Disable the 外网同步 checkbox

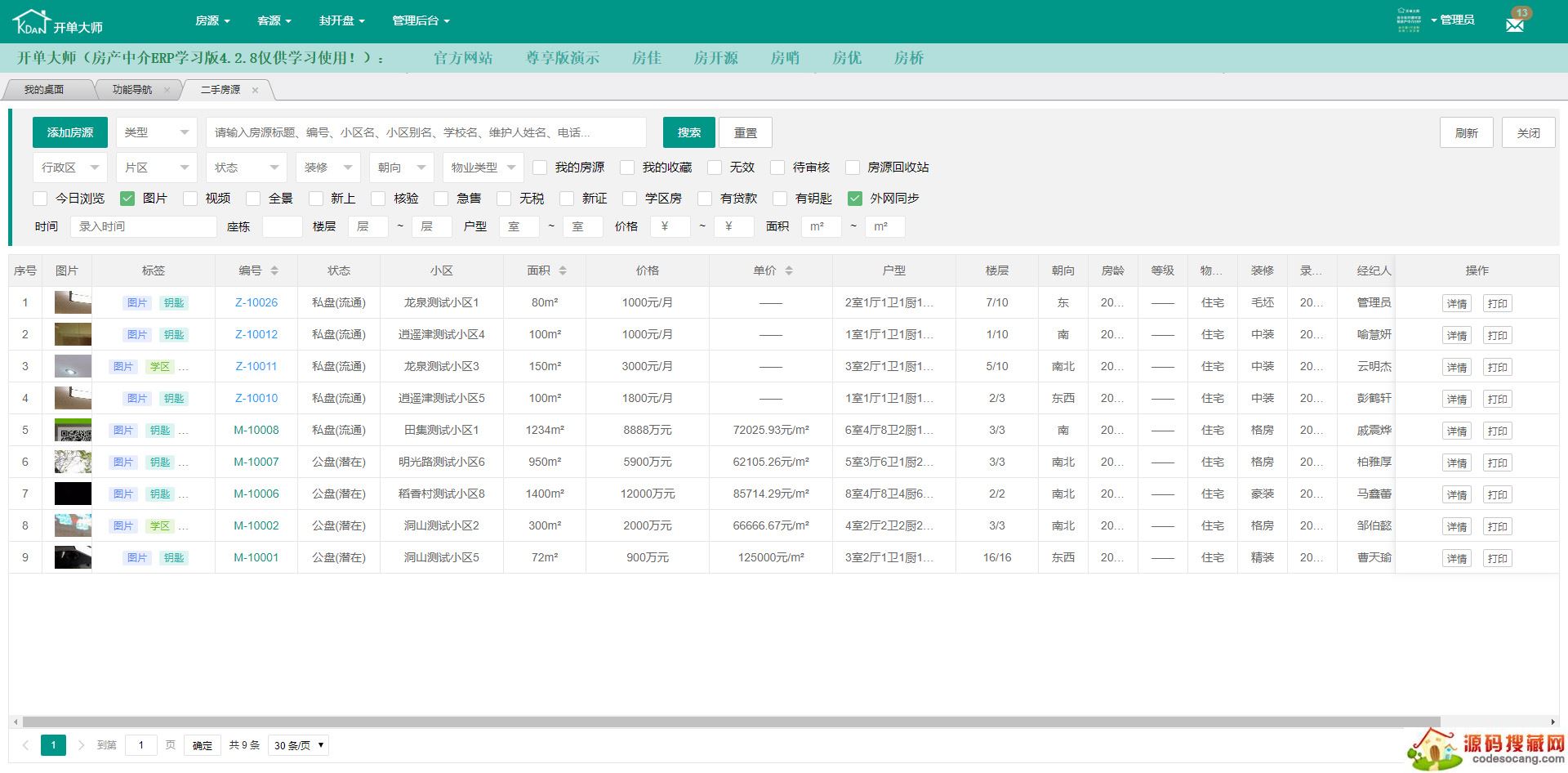coord(855,199)
